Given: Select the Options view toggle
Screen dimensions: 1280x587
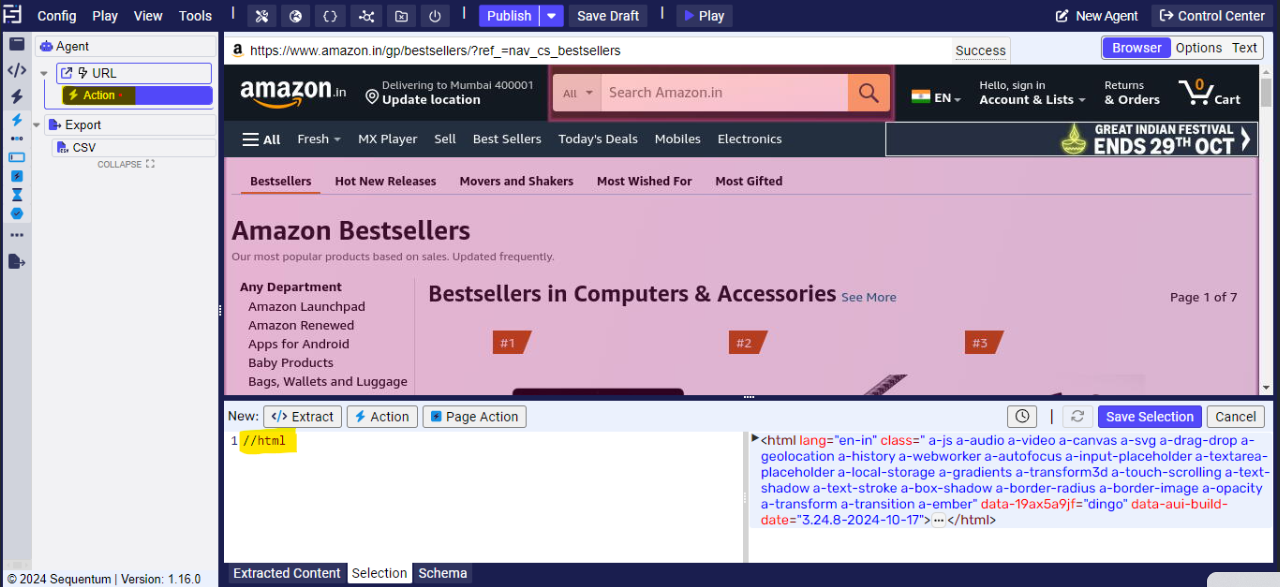Looking at the screenshot, I should pyautogui.click(x=1199, y=48).
